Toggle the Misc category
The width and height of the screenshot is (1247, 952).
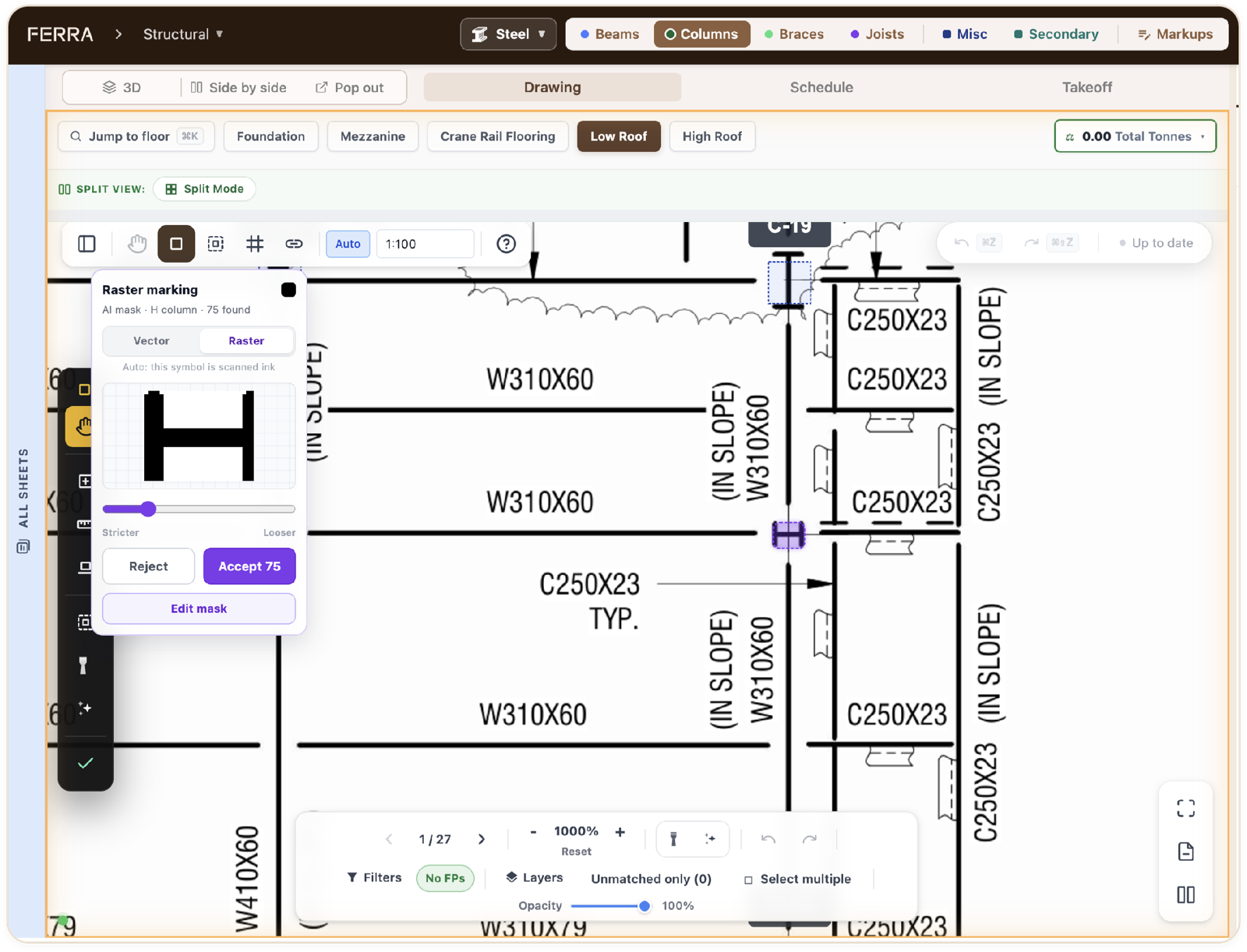click(x=965, y=34)
